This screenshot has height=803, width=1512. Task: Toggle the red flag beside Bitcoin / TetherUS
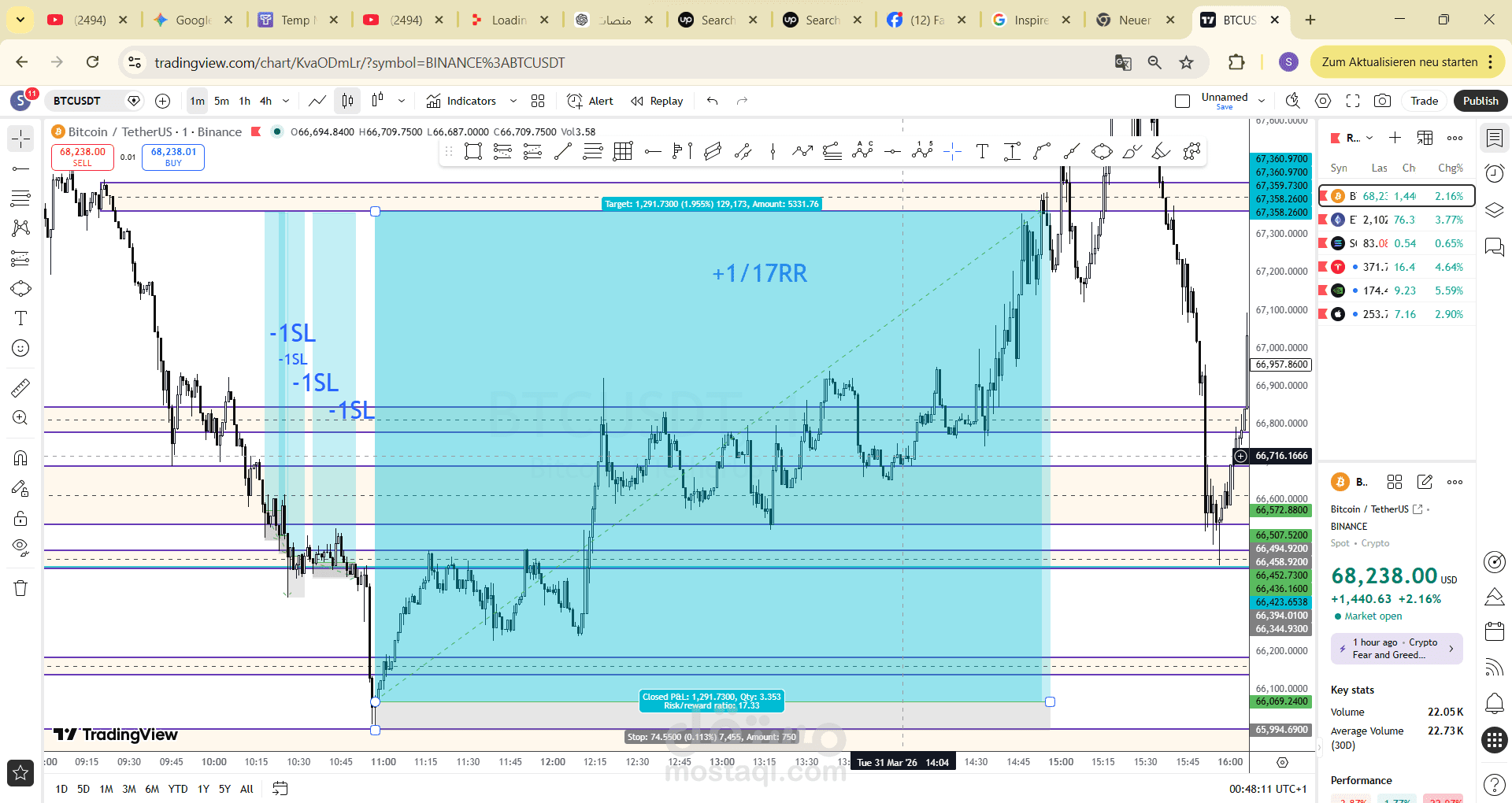tap(256, 131)
